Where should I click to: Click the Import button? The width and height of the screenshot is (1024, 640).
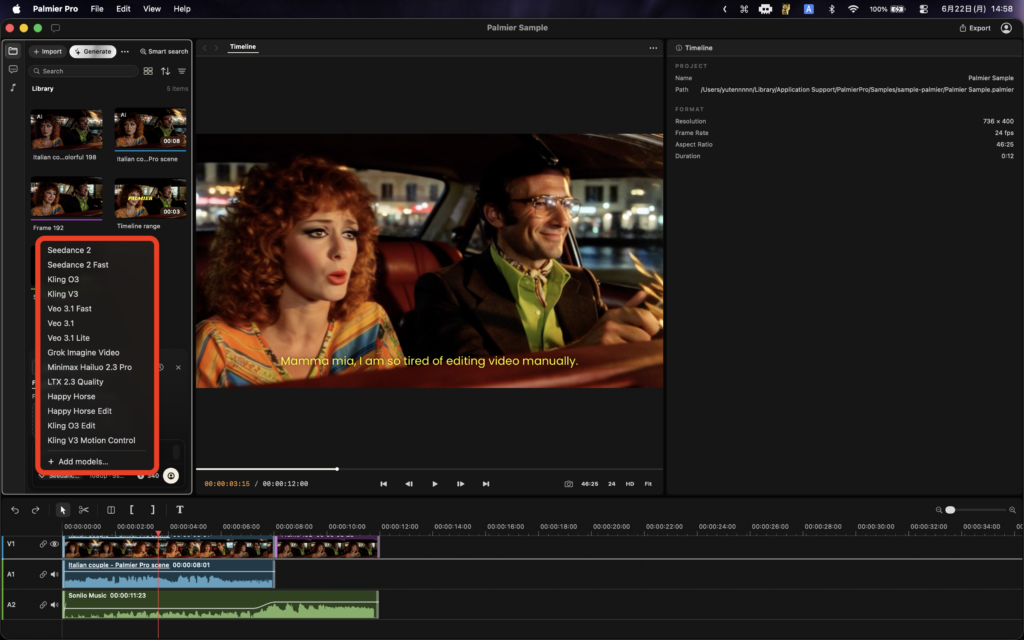tap(47, 52)
